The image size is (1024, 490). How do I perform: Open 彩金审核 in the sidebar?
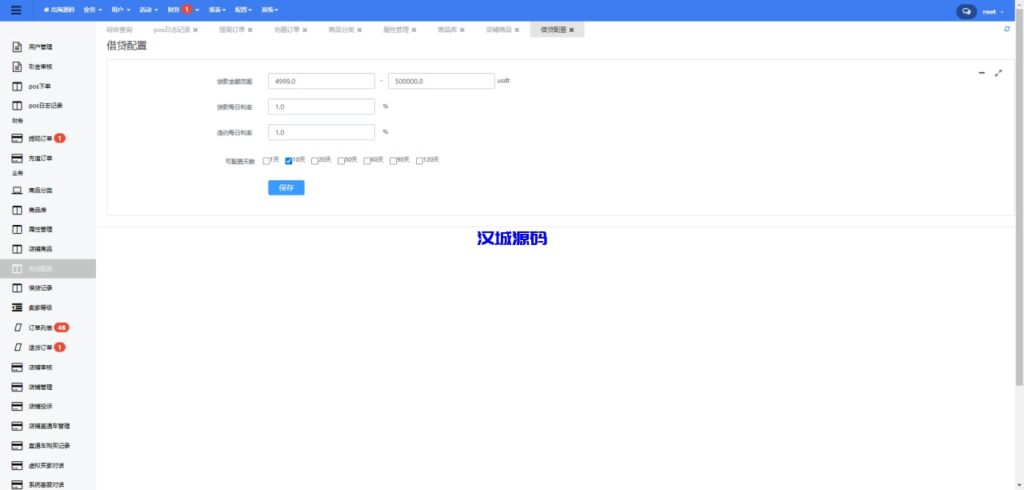coord(48,67)
